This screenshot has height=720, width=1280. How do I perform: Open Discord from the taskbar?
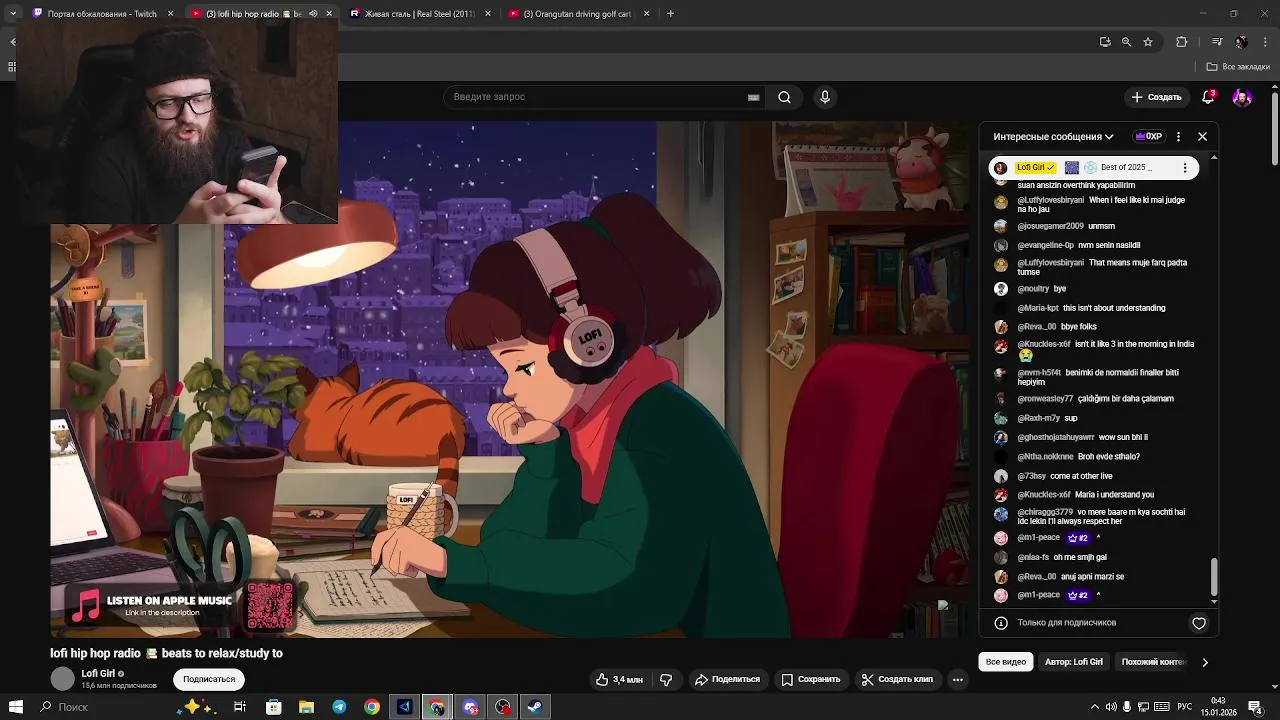470,707
